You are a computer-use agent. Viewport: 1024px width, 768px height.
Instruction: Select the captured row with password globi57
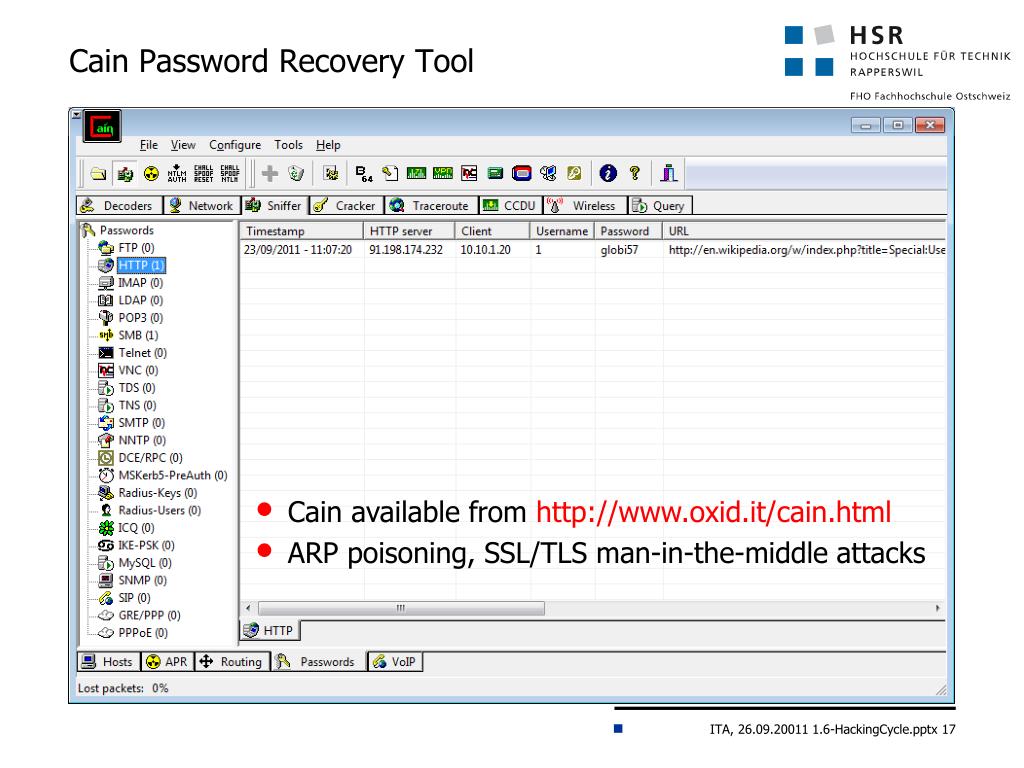(x=593, y=250)
